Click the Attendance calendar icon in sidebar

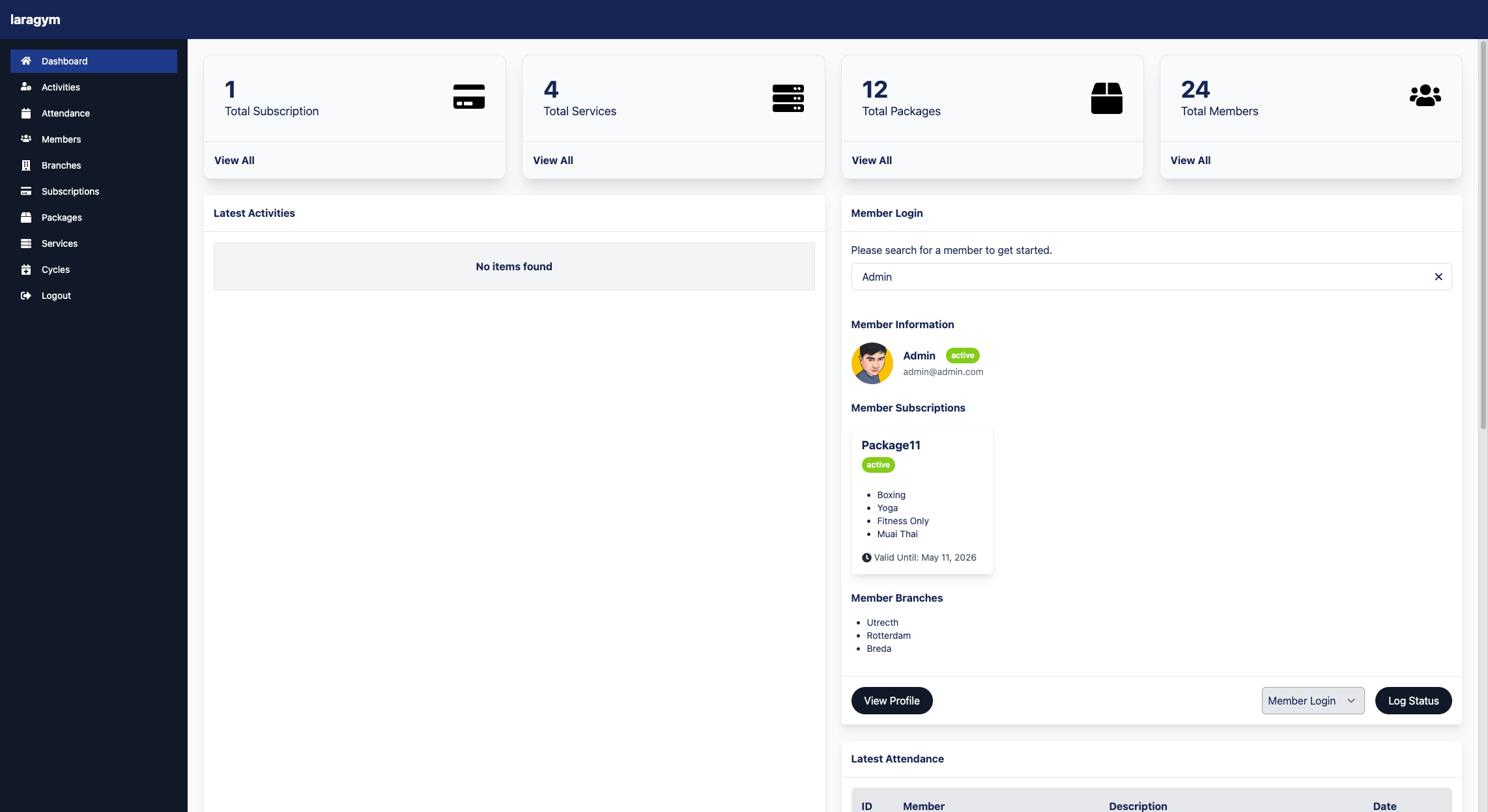click(x=26, y=113)
